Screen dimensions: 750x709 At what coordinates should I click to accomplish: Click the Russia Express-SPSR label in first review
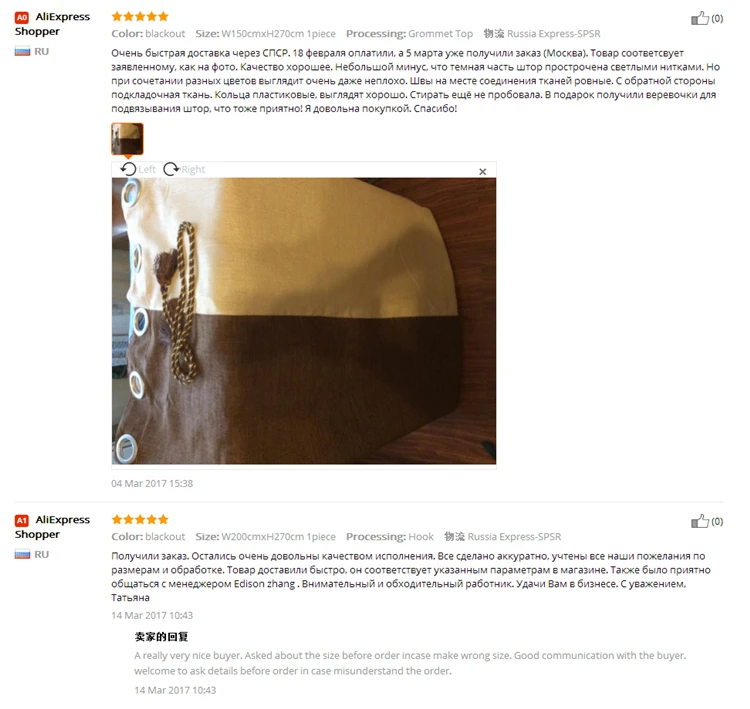tap(553, 33)
